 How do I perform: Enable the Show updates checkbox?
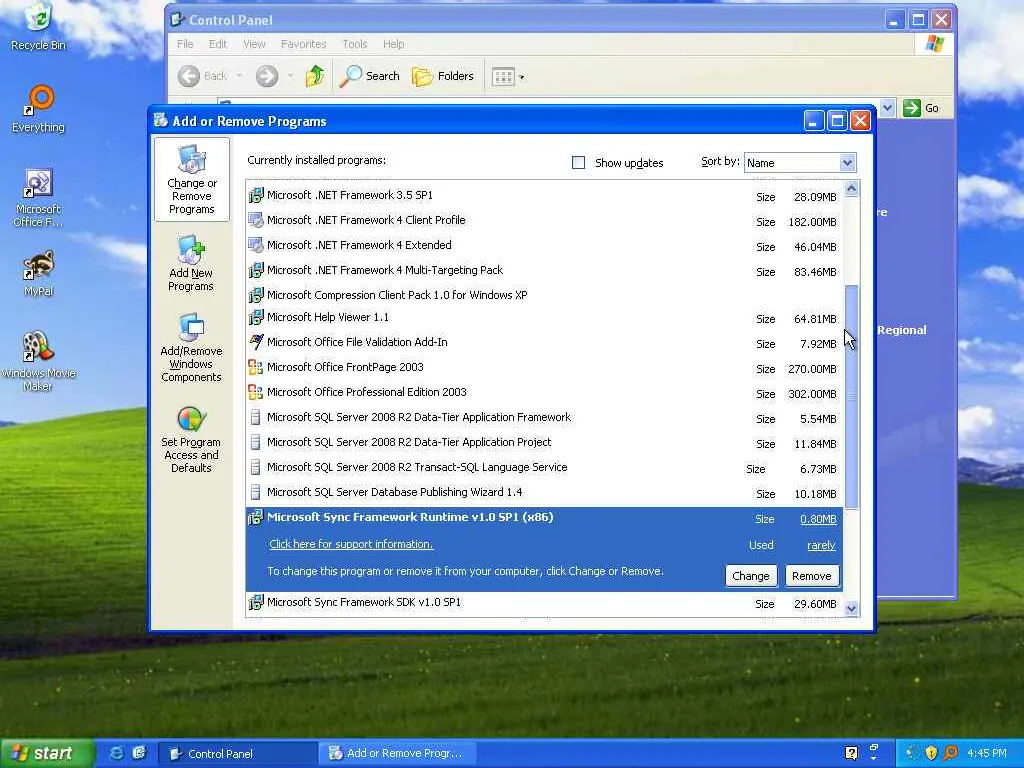click(x=579, y=163)
